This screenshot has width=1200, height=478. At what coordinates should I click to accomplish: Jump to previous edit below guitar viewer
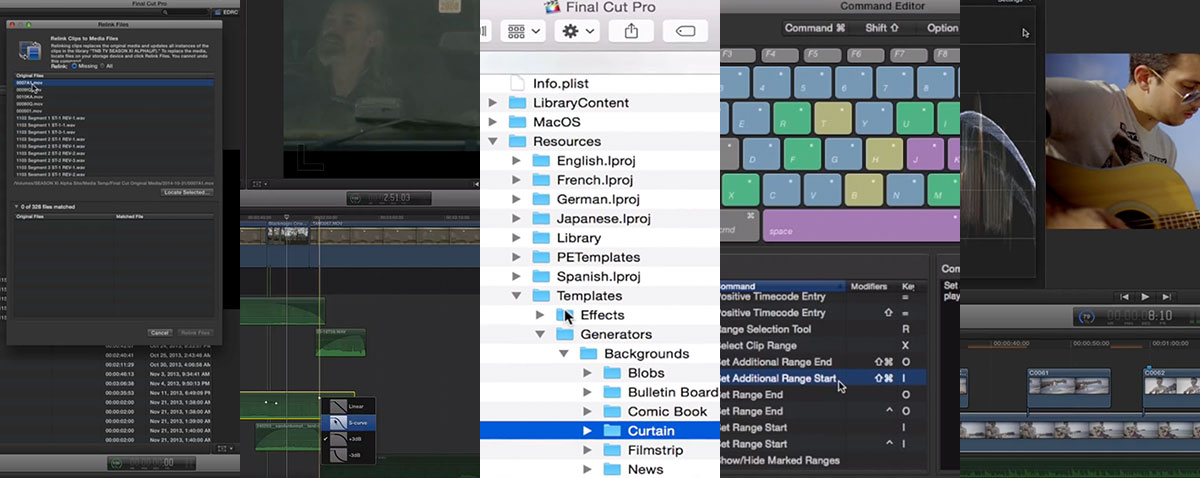tap(1124, 297)
